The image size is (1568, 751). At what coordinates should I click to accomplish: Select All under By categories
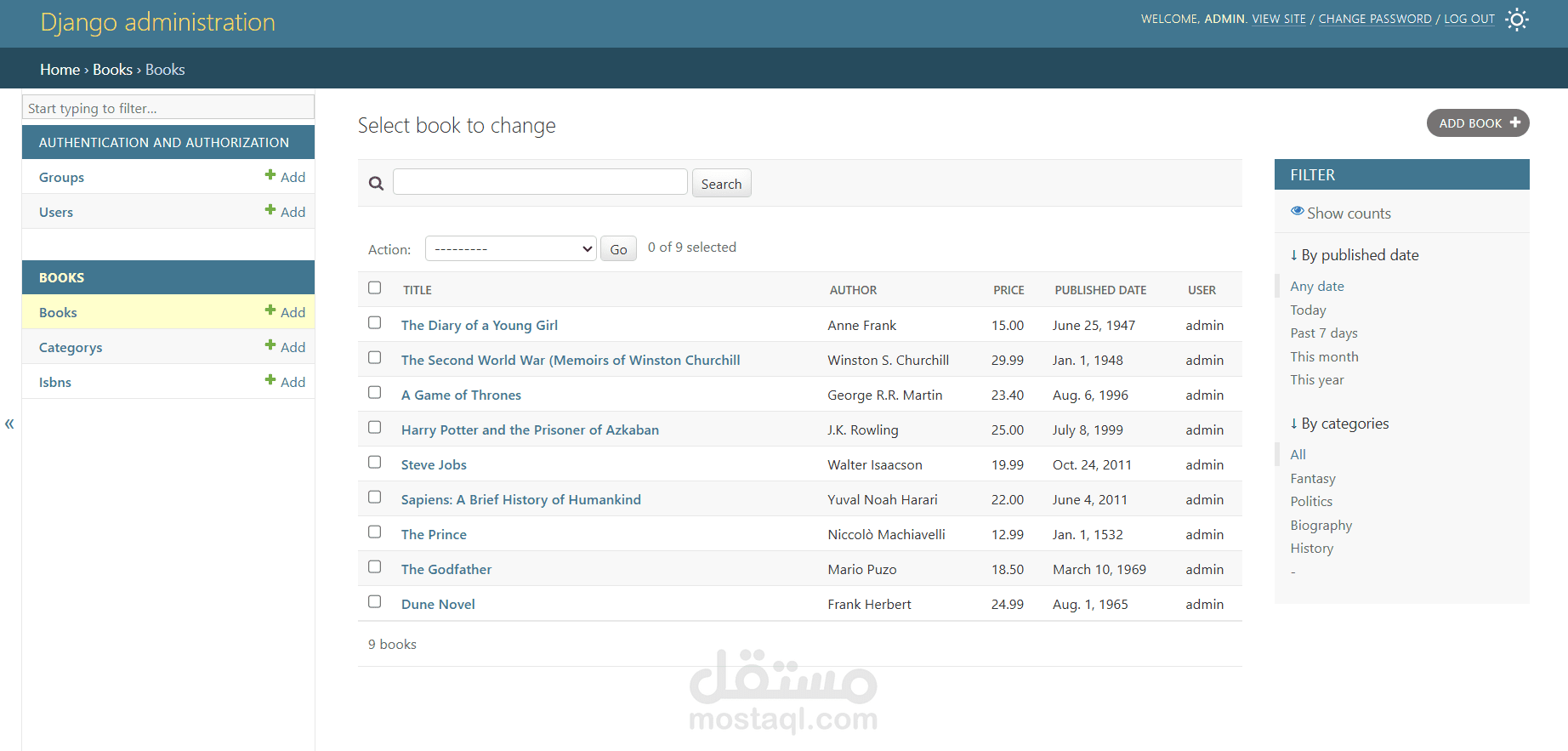1298,454
